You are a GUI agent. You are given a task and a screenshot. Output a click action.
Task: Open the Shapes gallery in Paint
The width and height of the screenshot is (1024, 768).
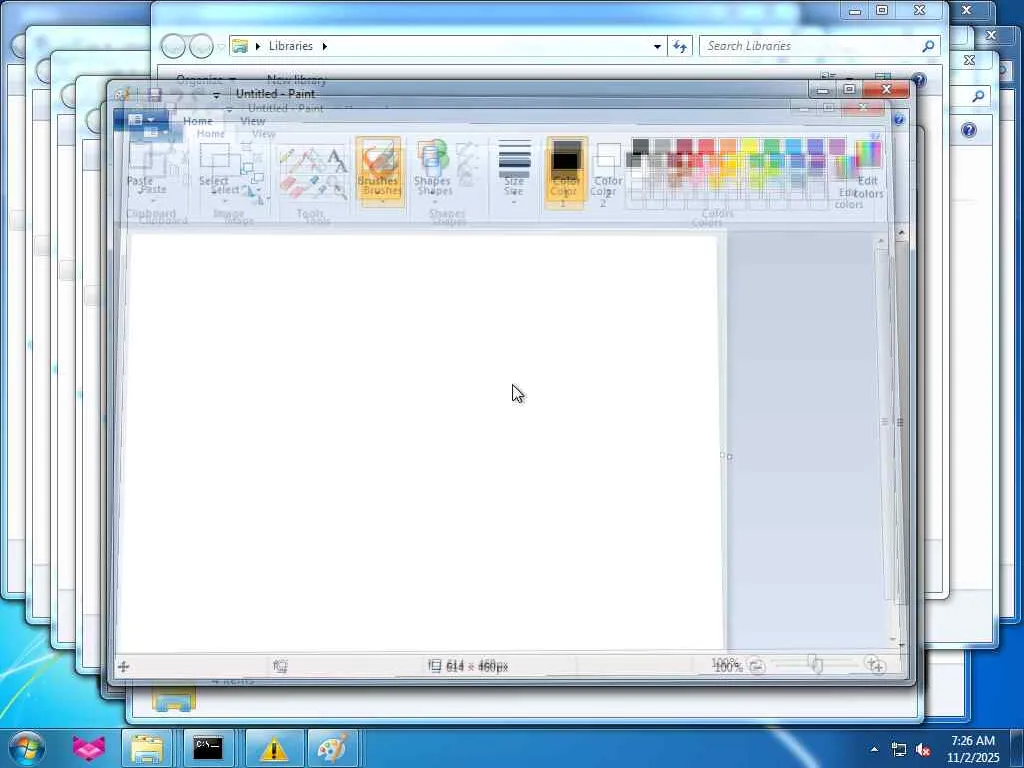tap(432, 167)
